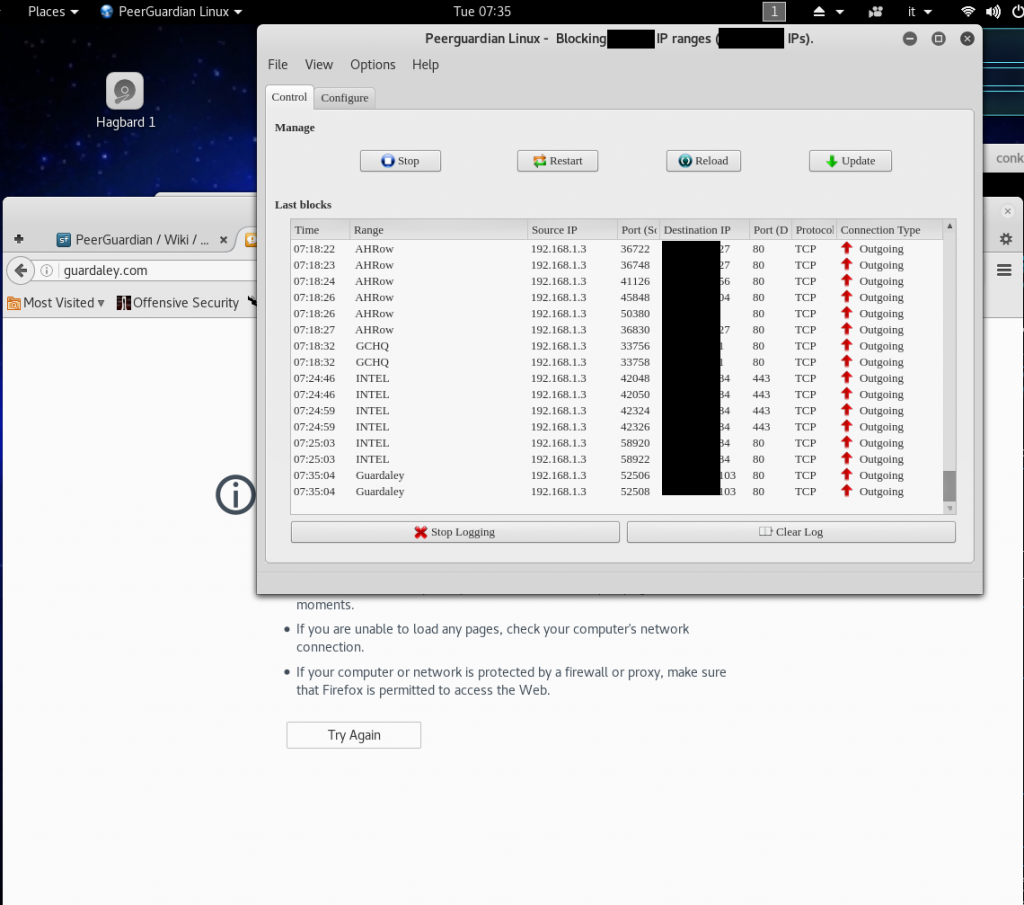Open the power menu icon in the top bar

coord(1017,12)
